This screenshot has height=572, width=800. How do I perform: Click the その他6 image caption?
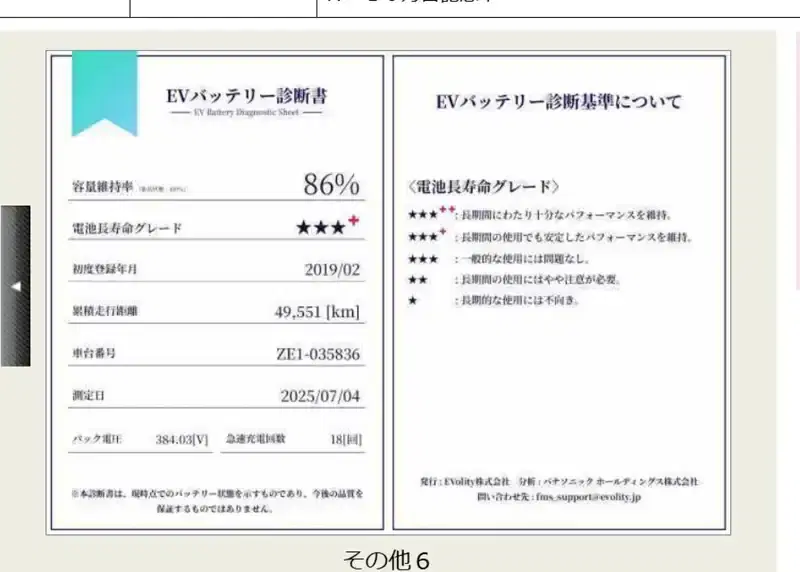386,560
